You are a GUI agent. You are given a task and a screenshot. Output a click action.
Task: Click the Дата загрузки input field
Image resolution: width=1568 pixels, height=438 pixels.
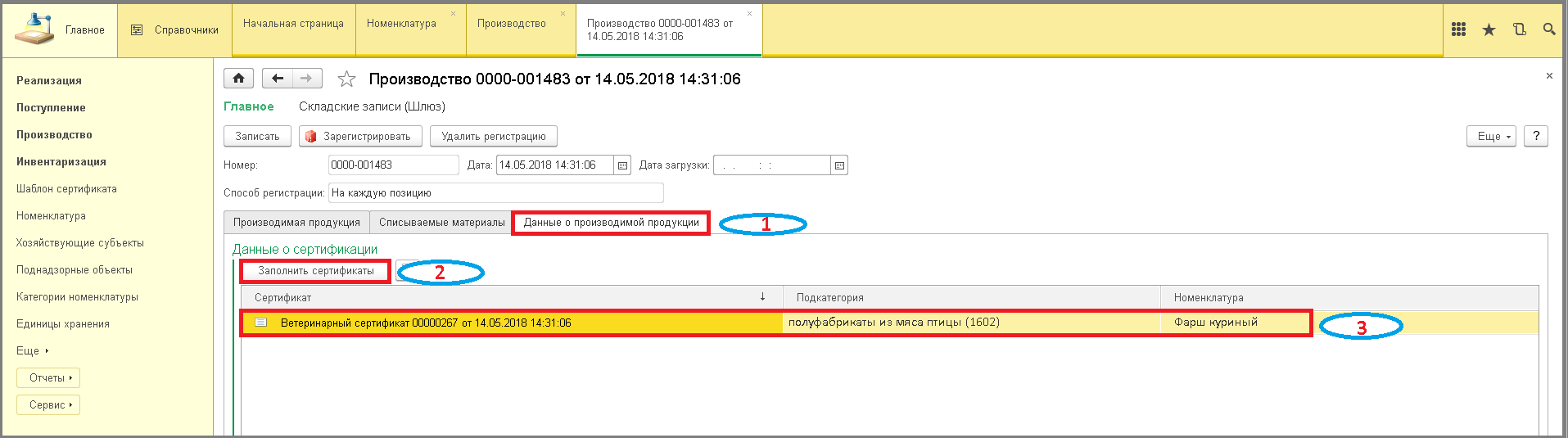[772, 165]
